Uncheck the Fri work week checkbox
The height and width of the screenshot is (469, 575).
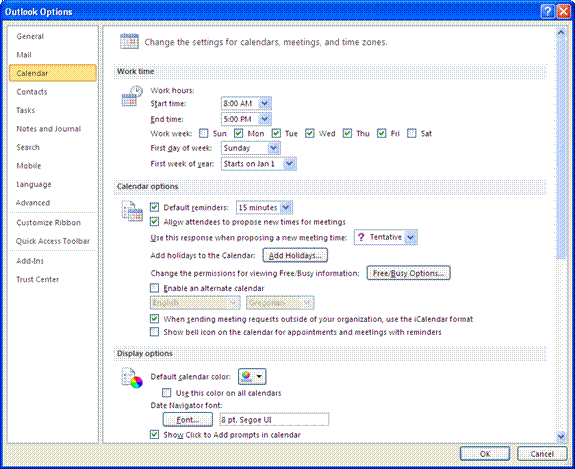point(382,133)
